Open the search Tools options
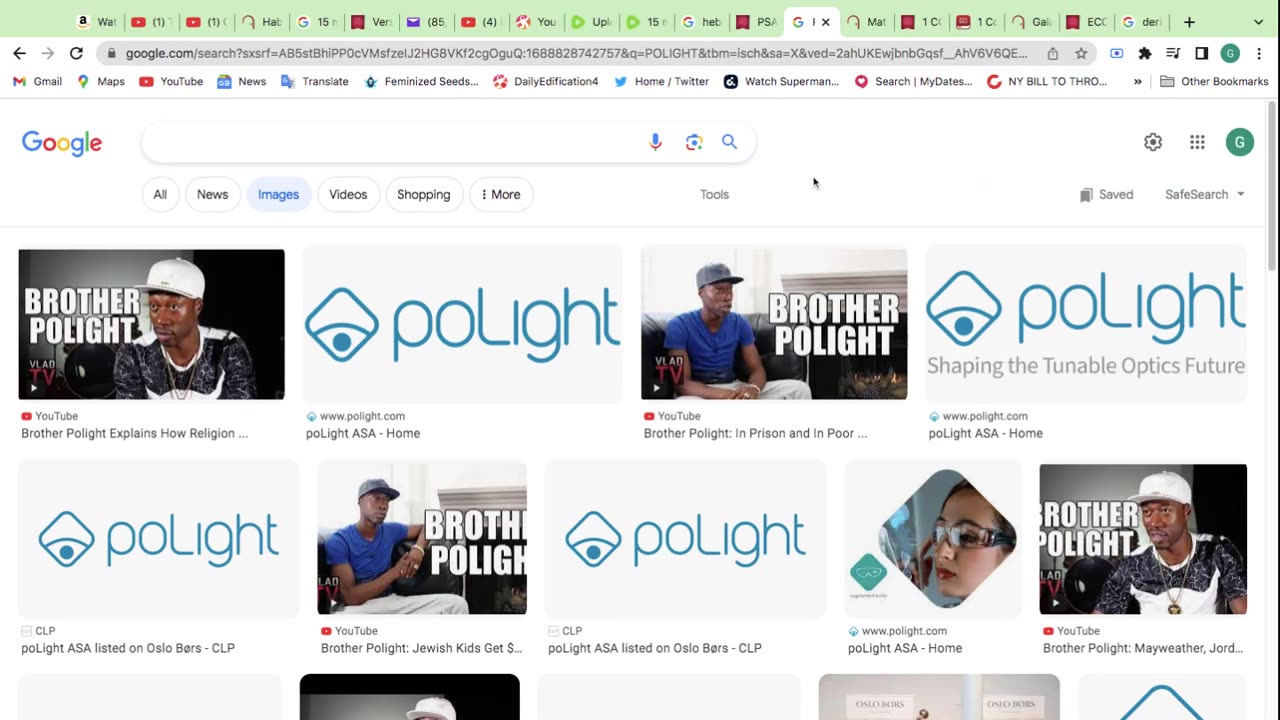 [714, 194]
